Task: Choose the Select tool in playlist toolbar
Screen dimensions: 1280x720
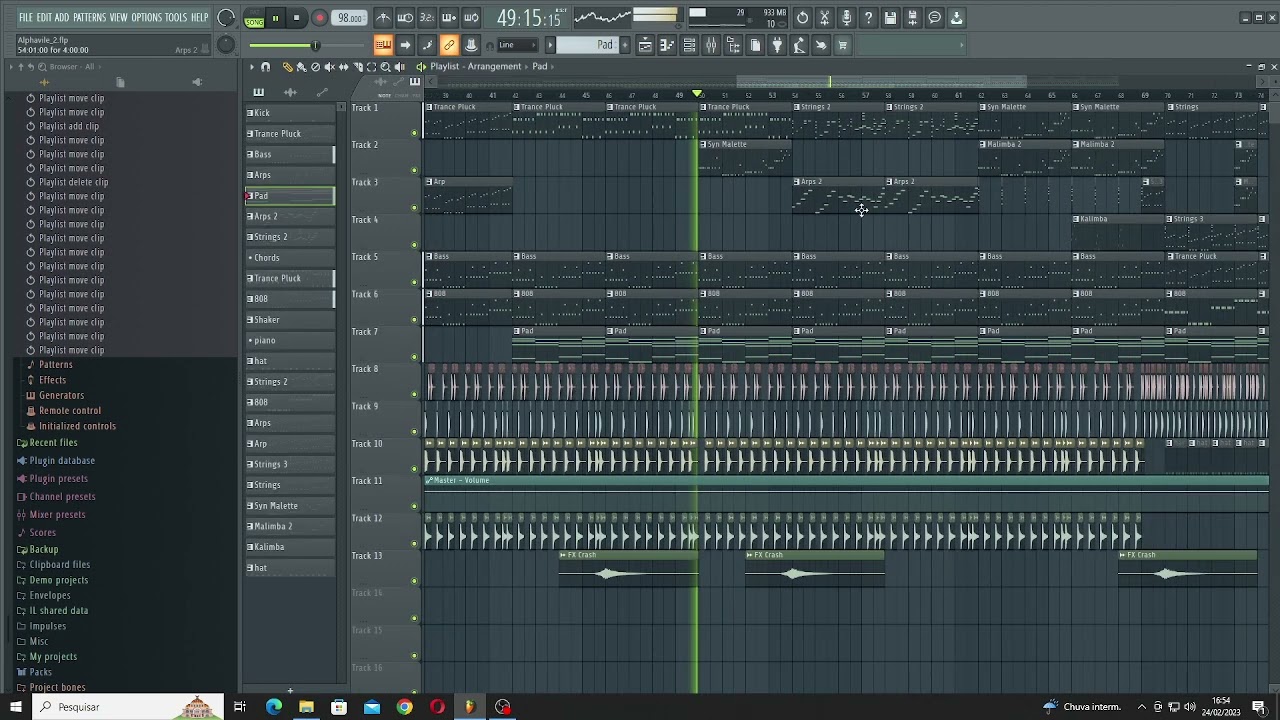Action: point(371,67)
